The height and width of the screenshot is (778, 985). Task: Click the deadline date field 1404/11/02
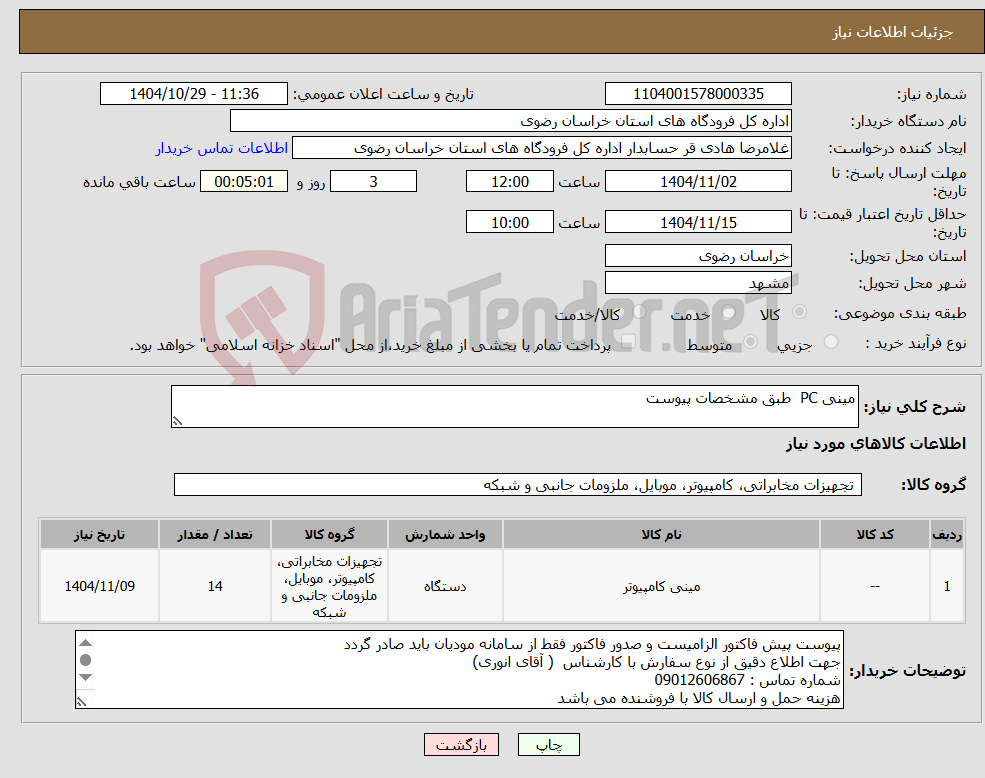tap(698, 181)
